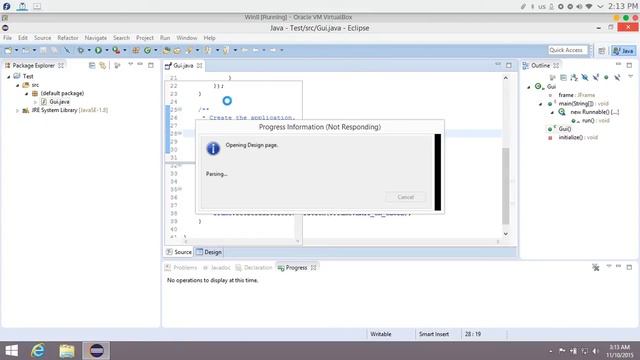
Task: Click the Back navigation arrow in toolbar
Action: pos(256,50)
